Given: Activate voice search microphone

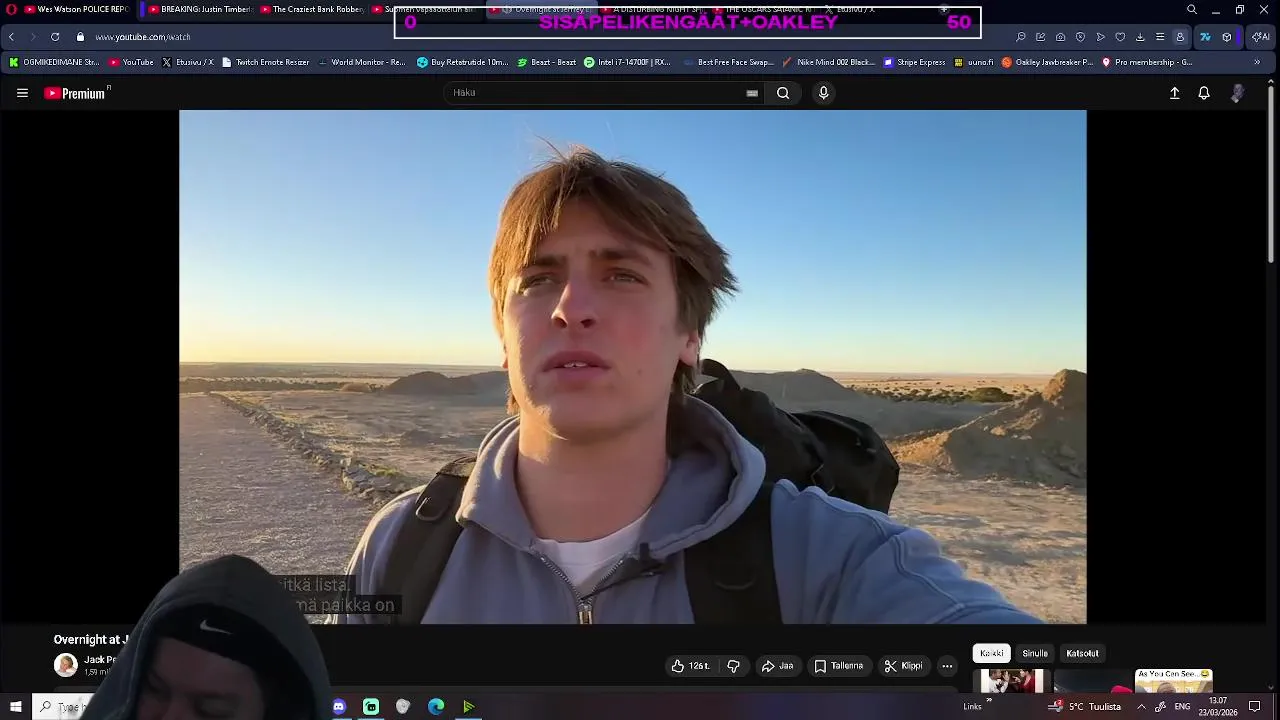Looking at the screenshot, I should (x=823, y=93).
